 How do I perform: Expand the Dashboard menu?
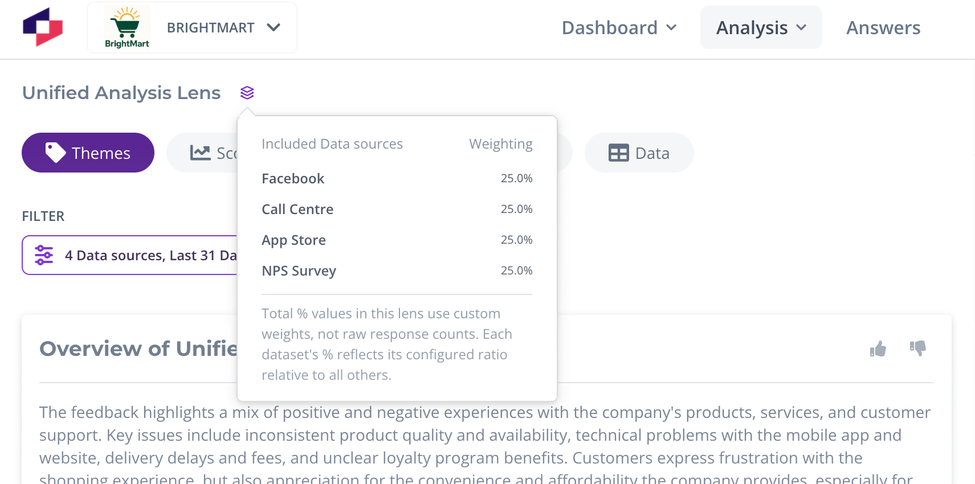pyautogui.click(x=619, y=27)
